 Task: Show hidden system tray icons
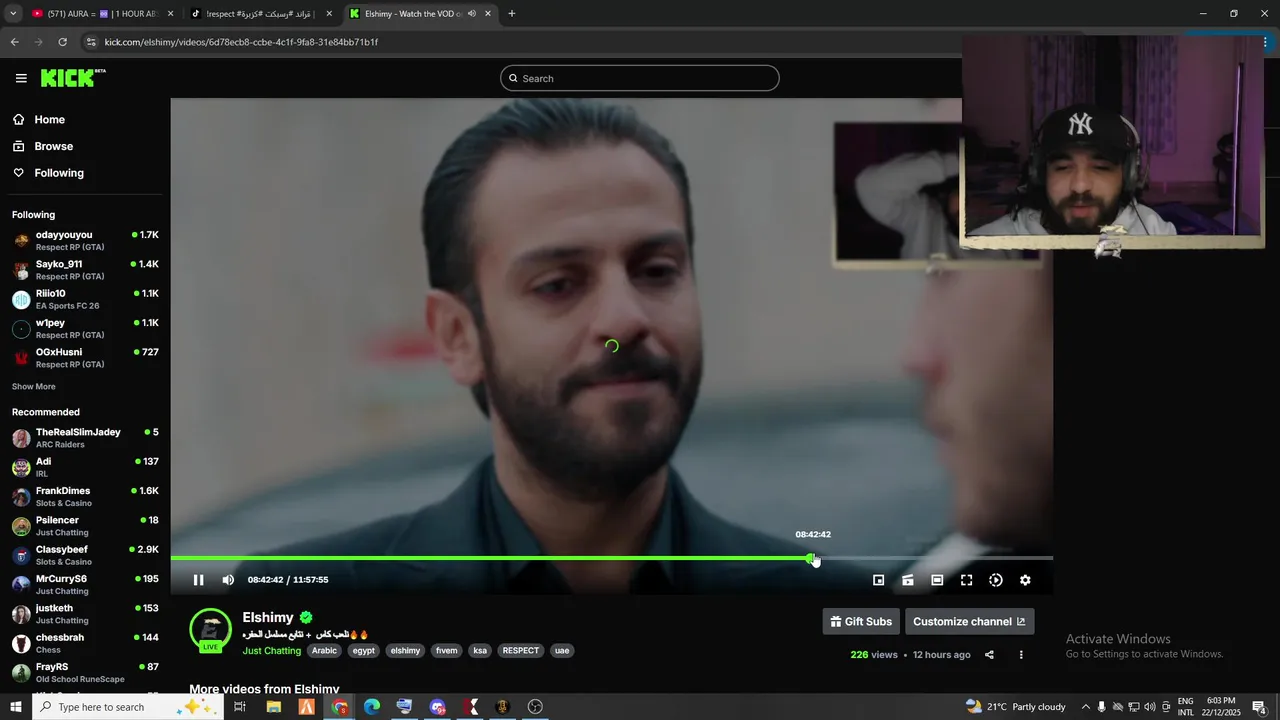[x=1085, y=707]
